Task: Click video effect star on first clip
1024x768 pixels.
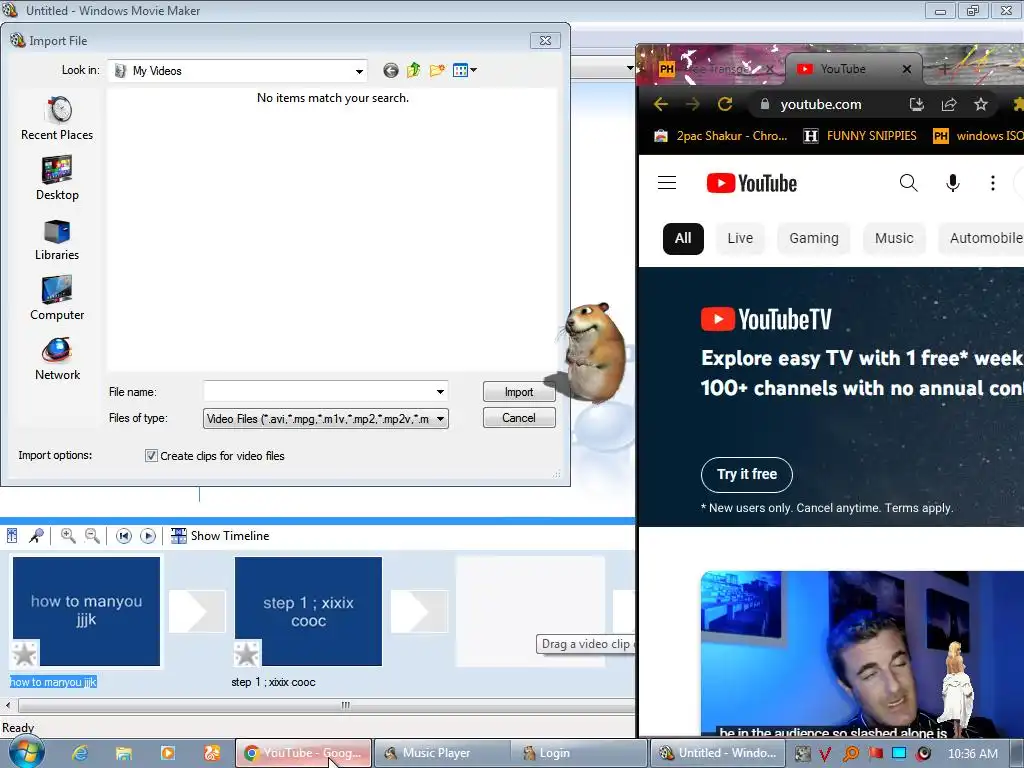Action: coord(25,654)
